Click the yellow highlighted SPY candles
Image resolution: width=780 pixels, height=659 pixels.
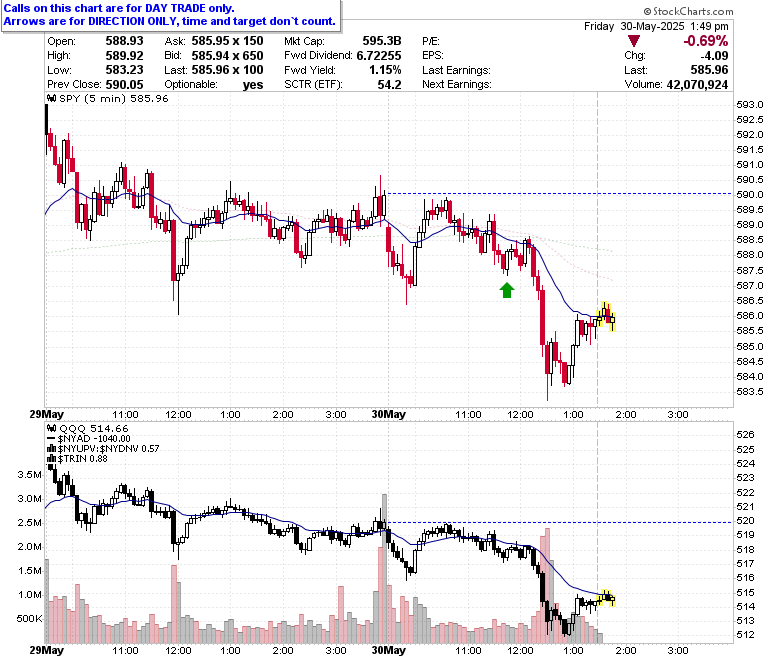[605, 316]
